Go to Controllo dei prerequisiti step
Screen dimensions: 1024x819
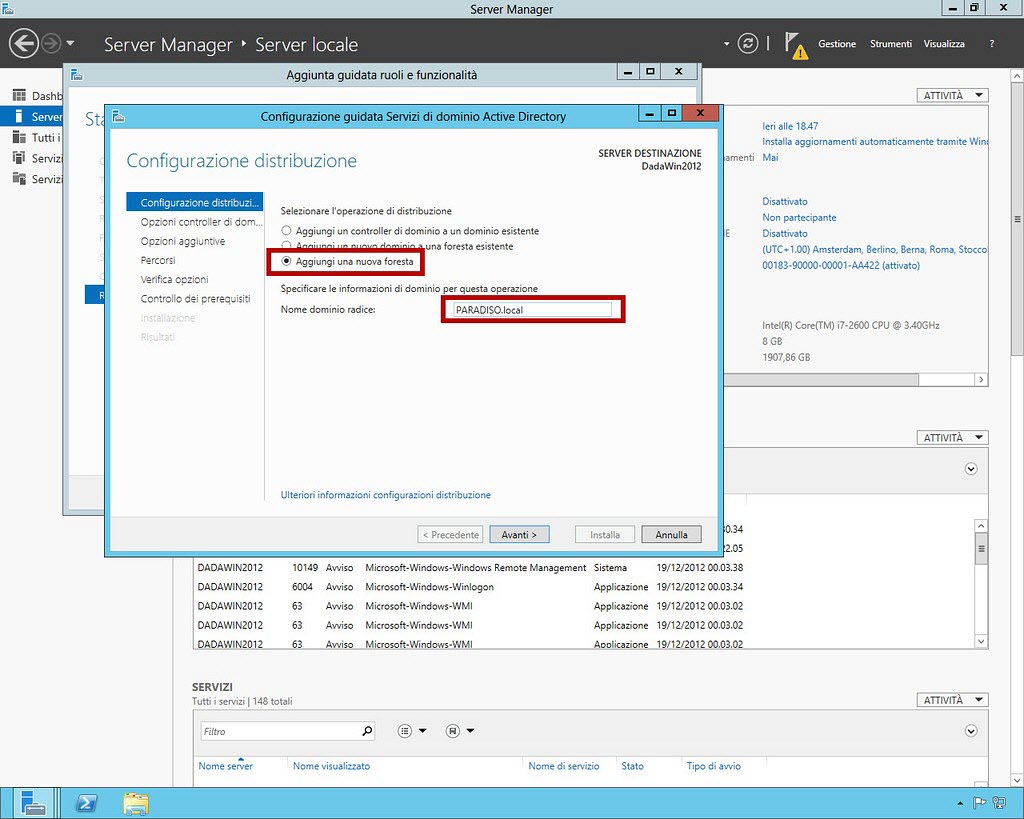pos(195,298)
